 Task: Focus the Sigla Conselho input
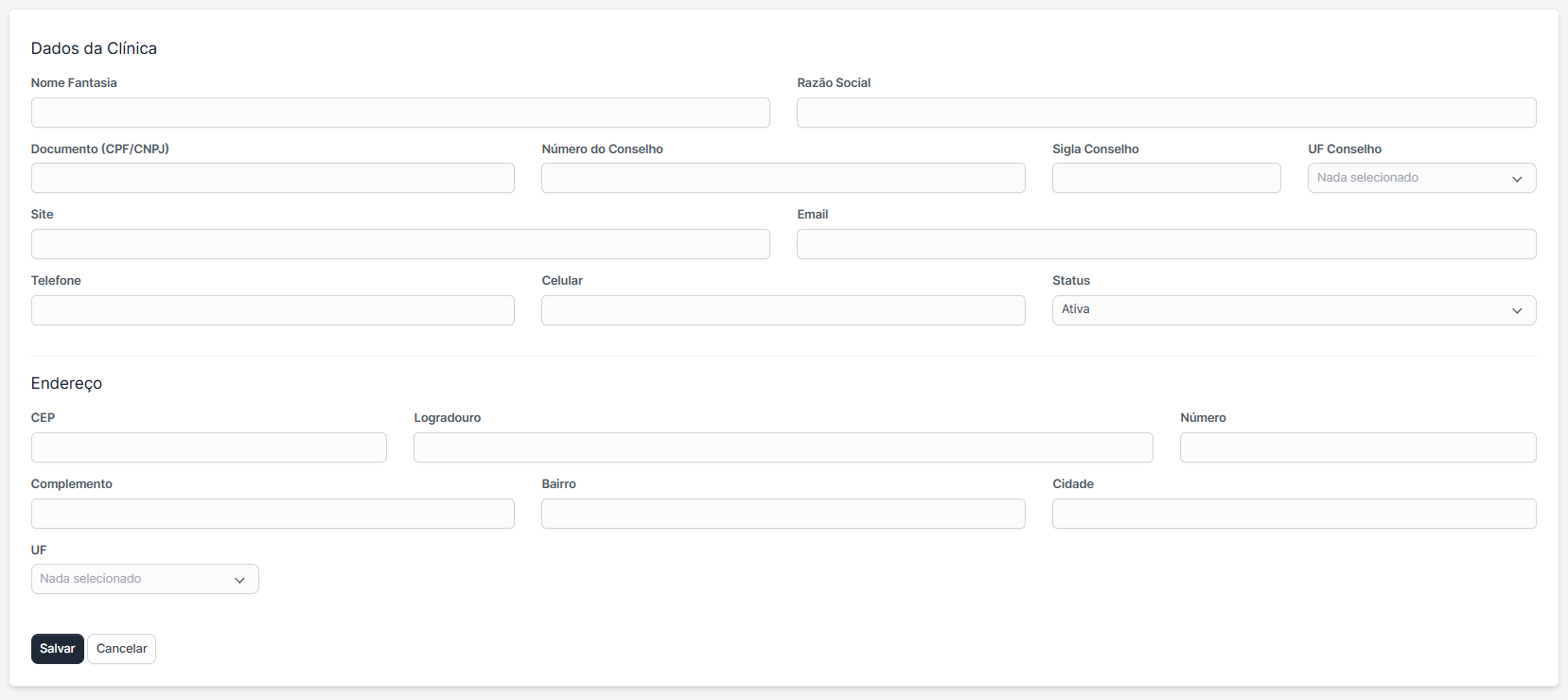[1166, 178]
